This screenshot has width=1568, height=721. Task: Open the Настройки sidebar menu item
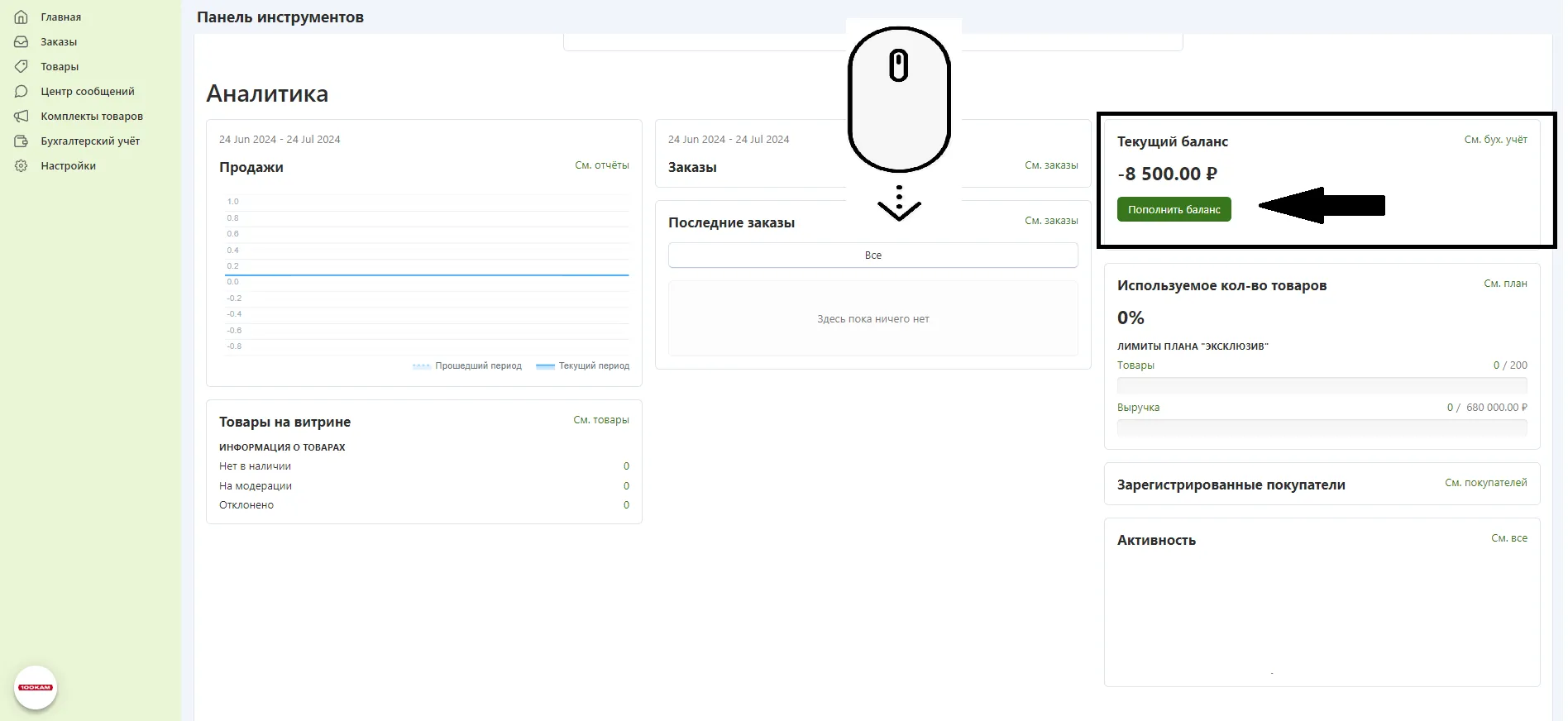(x=68, y=165)
